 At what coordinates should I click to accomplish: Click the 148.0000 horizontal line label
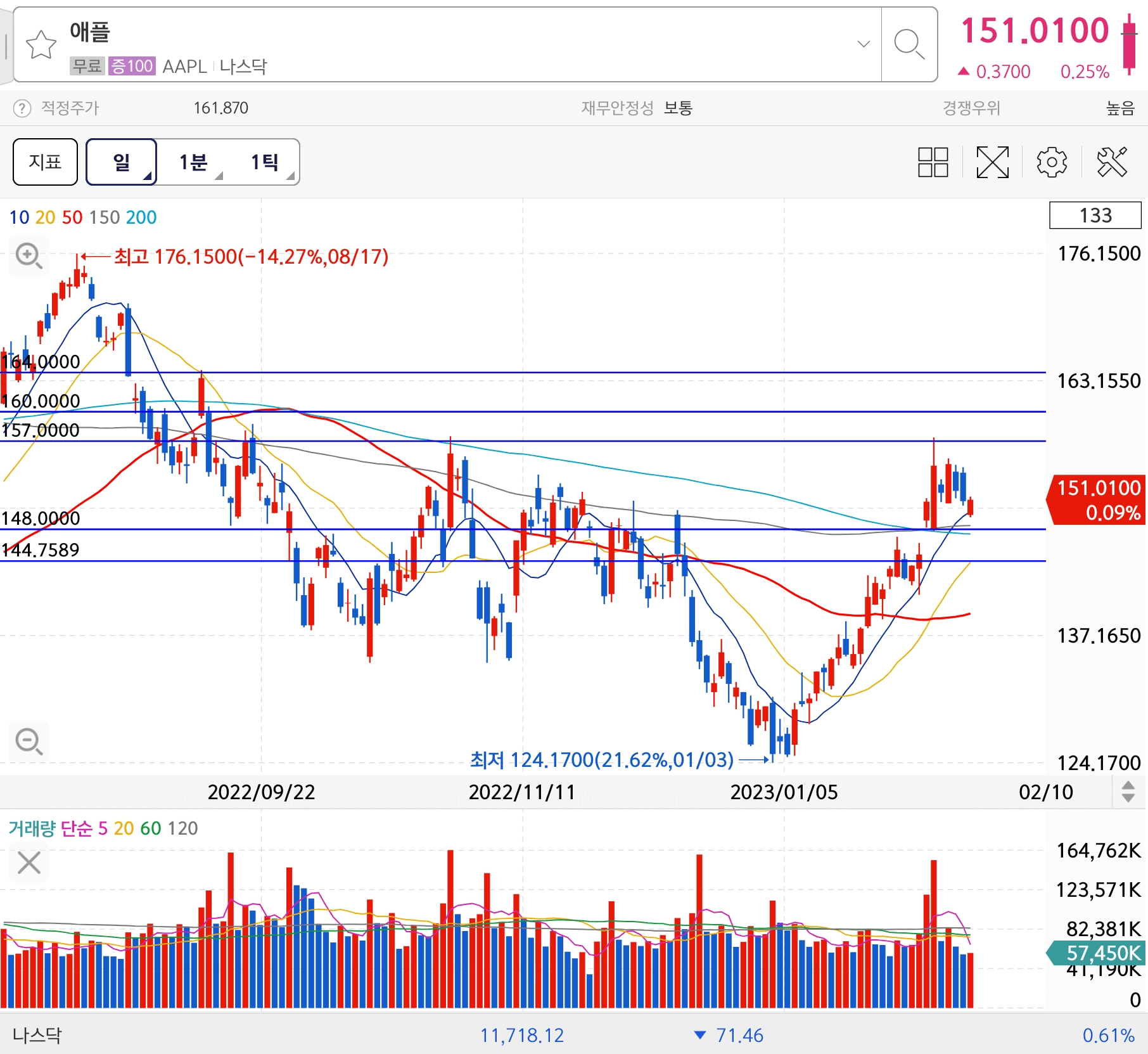(41, 518)
